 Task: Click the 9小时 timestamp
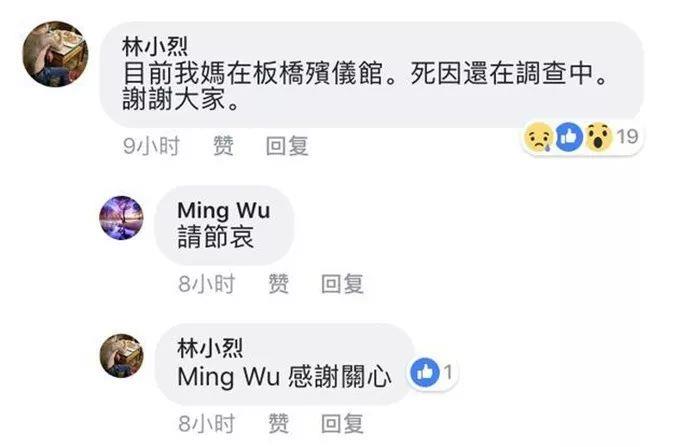pos(151,146)
